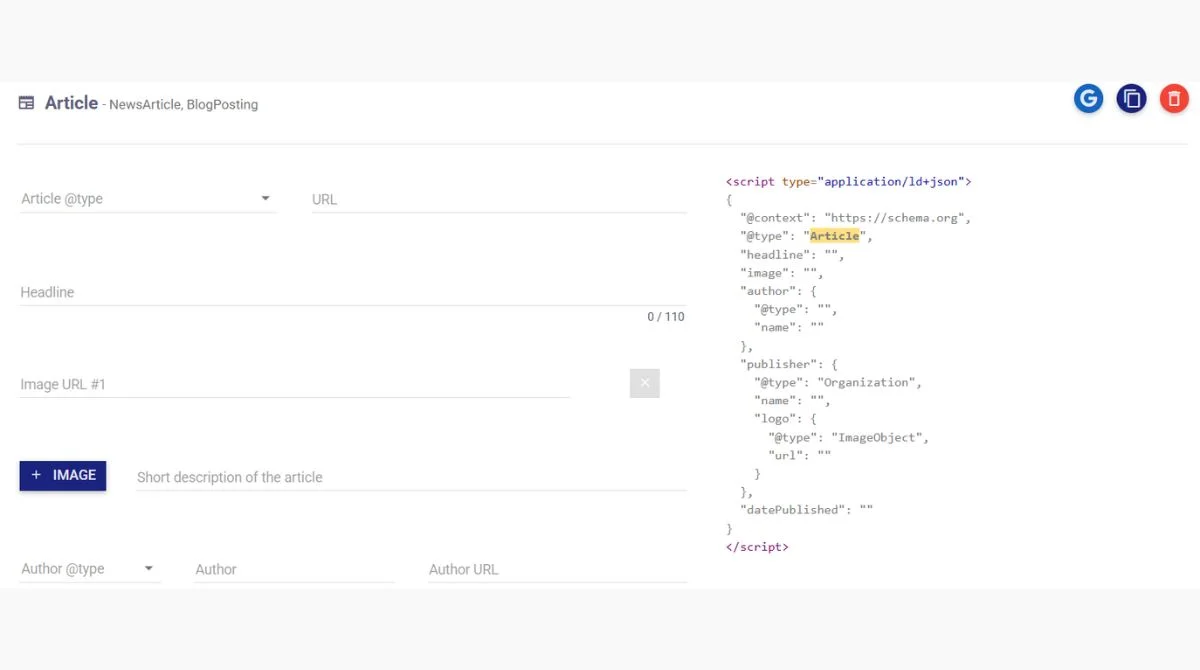Click the "image" line in JSON

click(x=782, y=272)
